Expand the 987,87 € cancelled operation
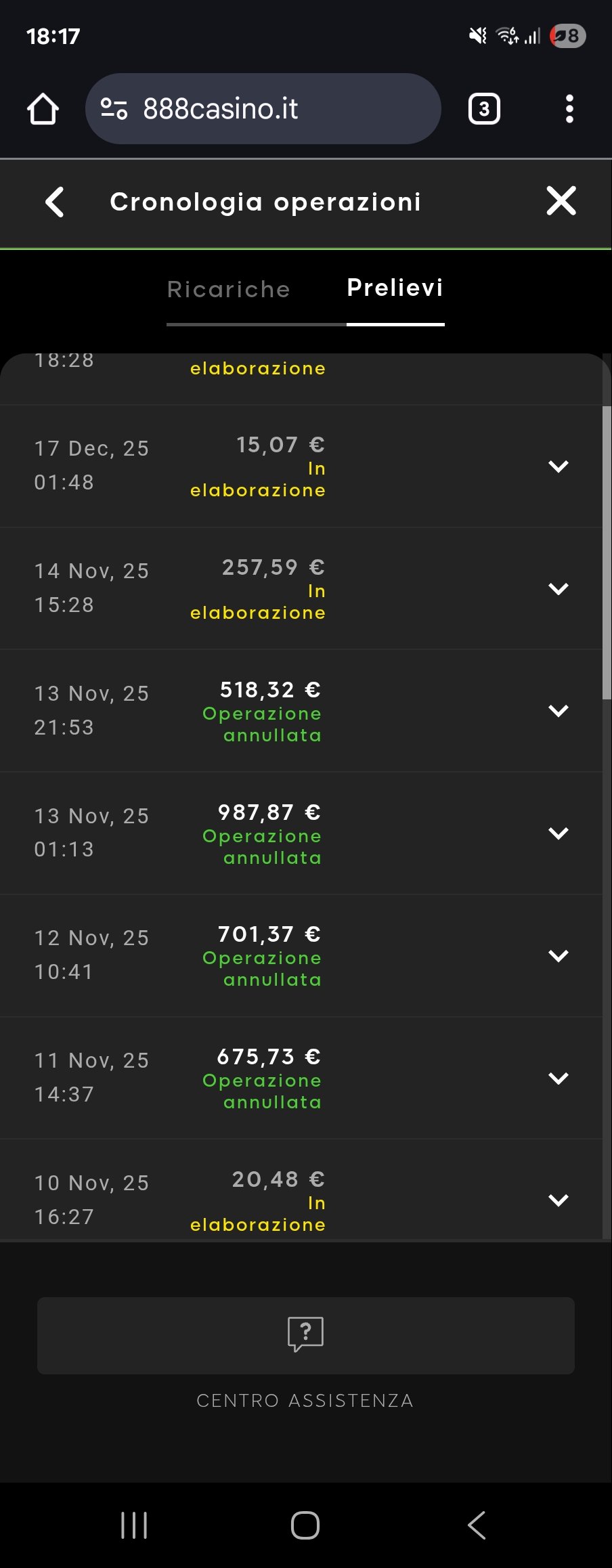 coord(559,833)
